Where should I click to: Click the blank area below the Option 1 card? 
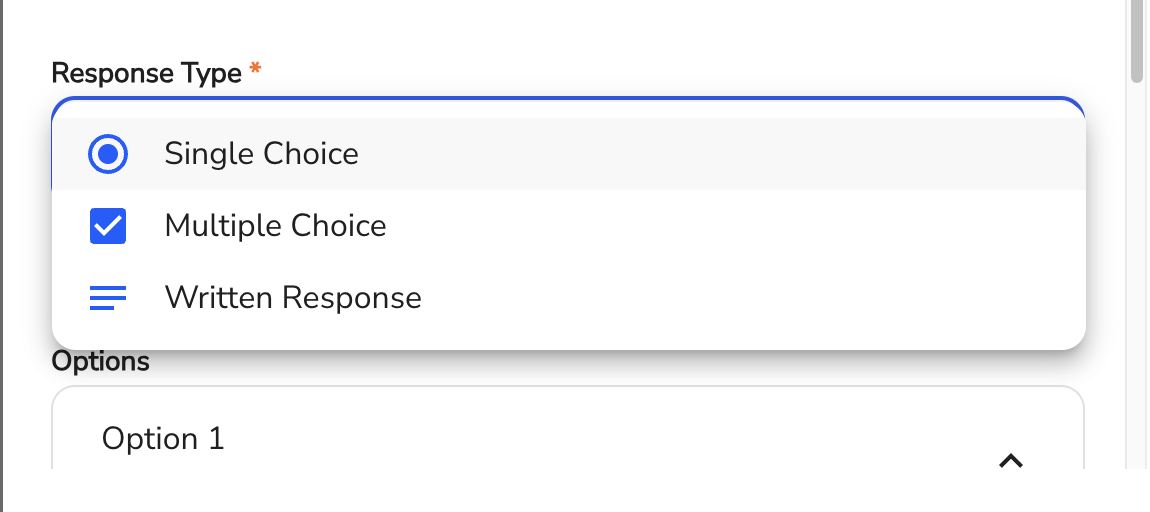coord(560,492)
